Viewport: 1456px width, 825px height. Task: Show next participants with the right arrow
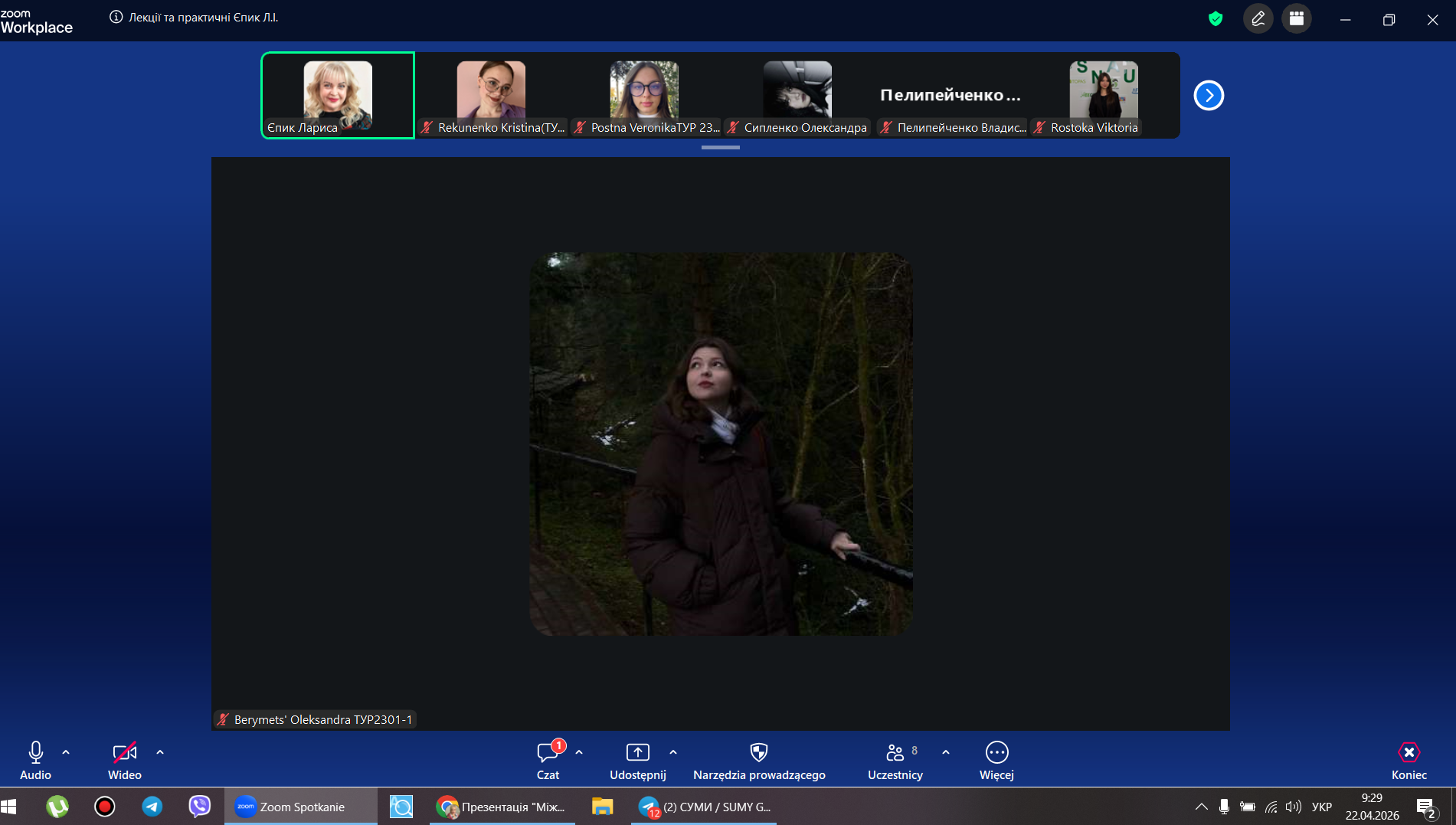coord(1209,96)
